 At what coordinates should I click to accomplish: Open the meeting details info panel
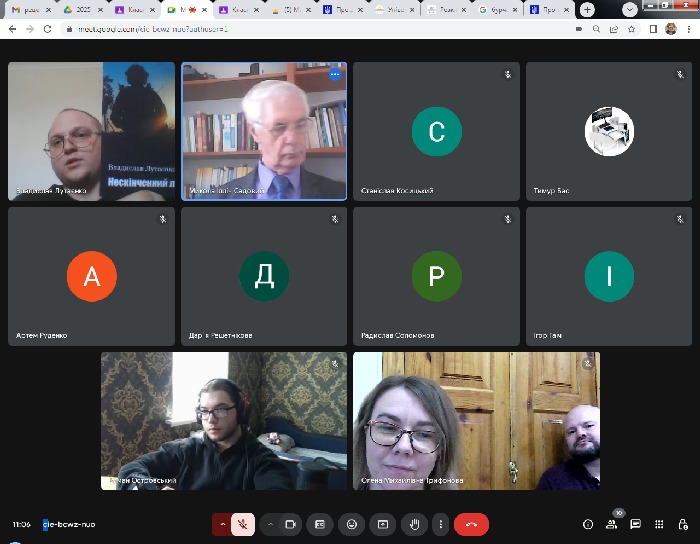point(588,524)
